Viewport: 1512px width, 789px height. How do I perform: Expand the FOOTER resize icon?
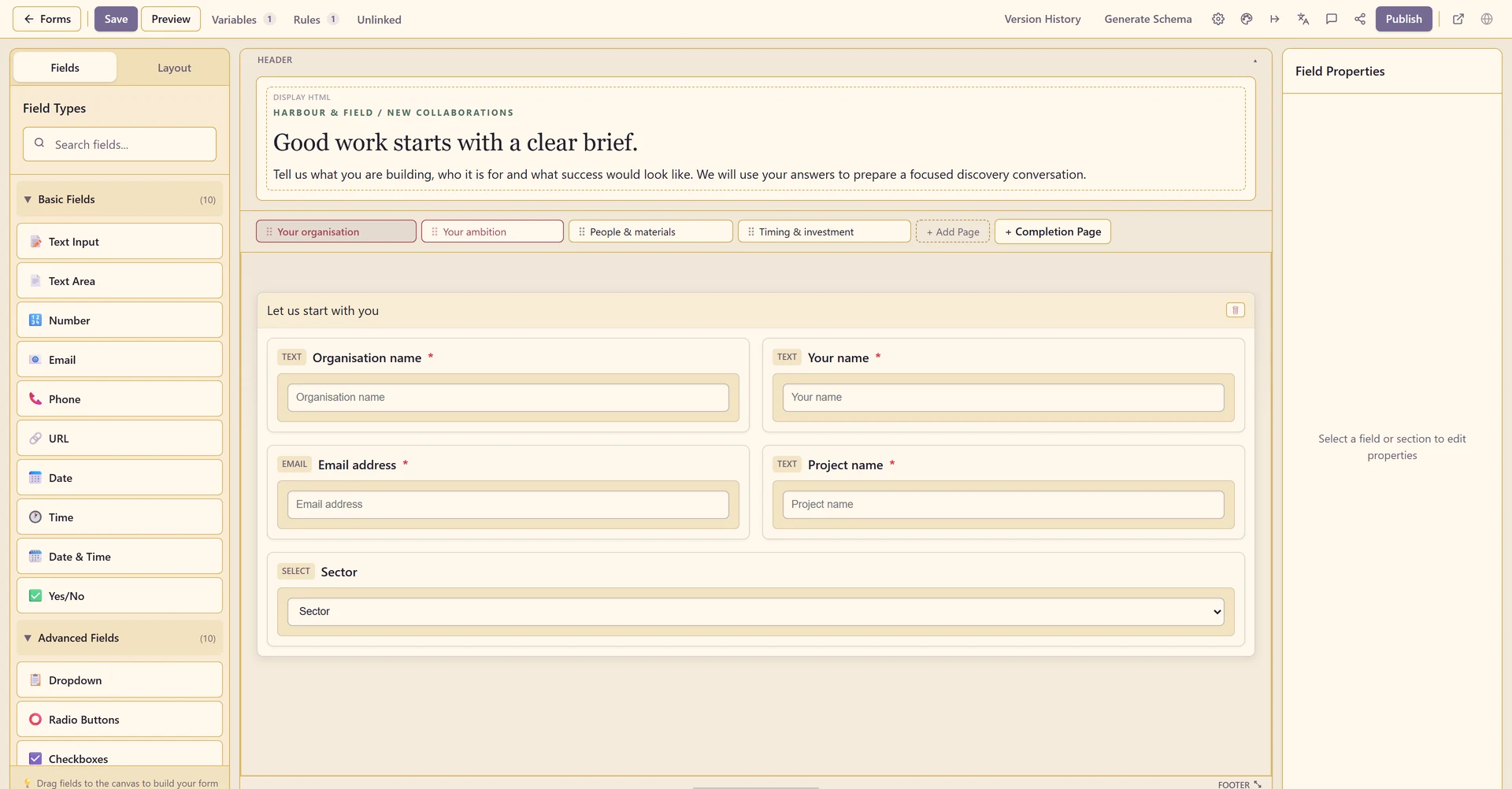[x=1258, y=784]
